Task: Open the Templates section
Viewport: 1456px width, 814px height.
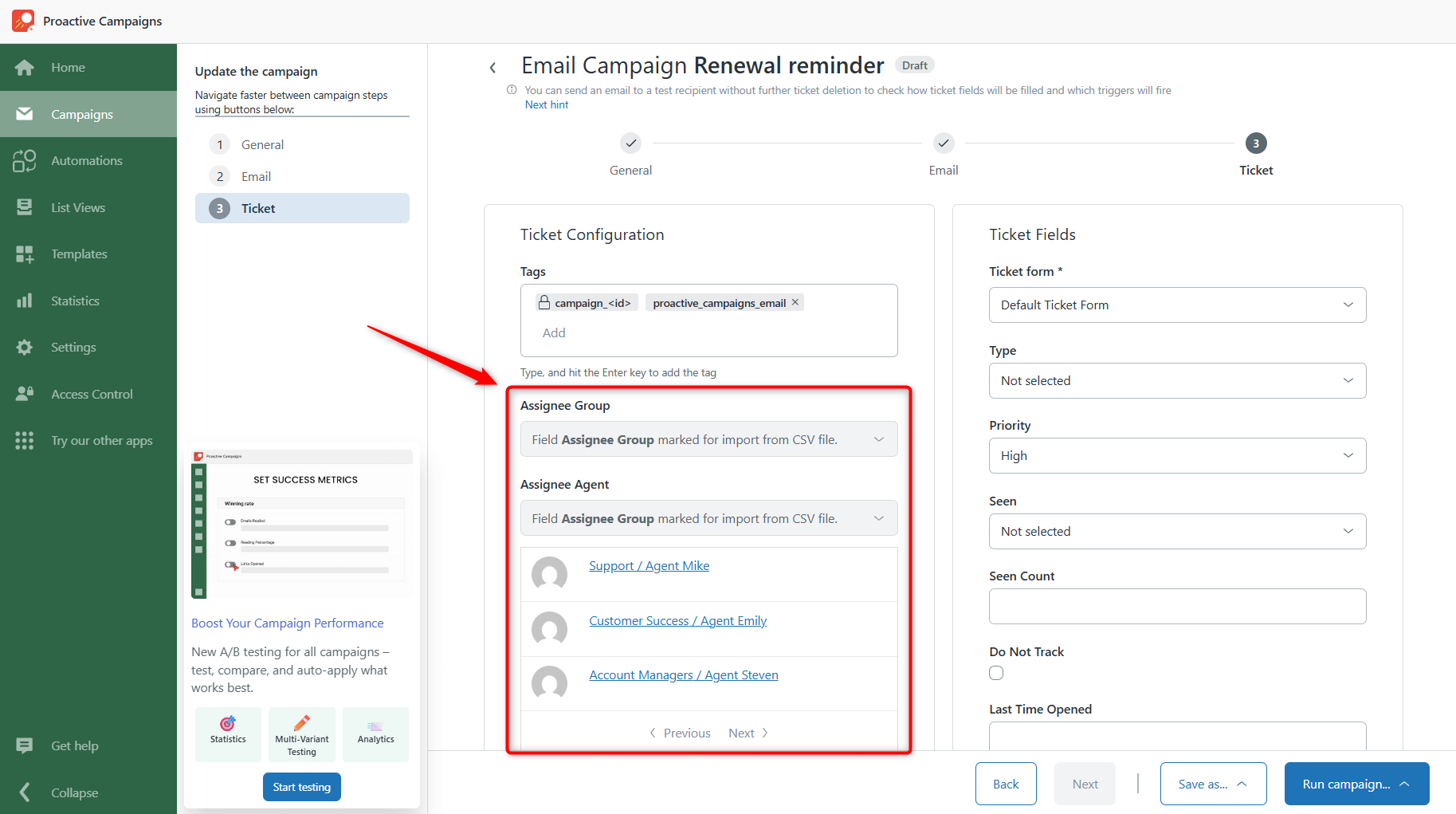Action: [x=78, y=254]
